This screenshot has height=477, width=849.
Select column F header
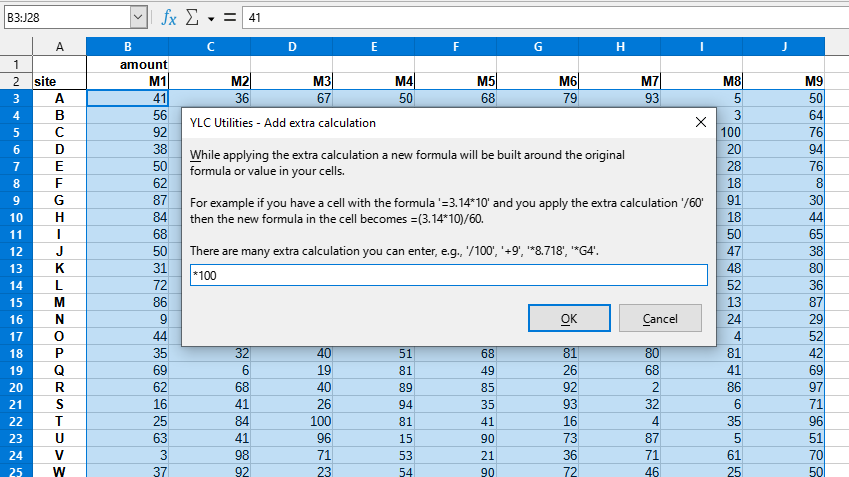tap(456, 47)
